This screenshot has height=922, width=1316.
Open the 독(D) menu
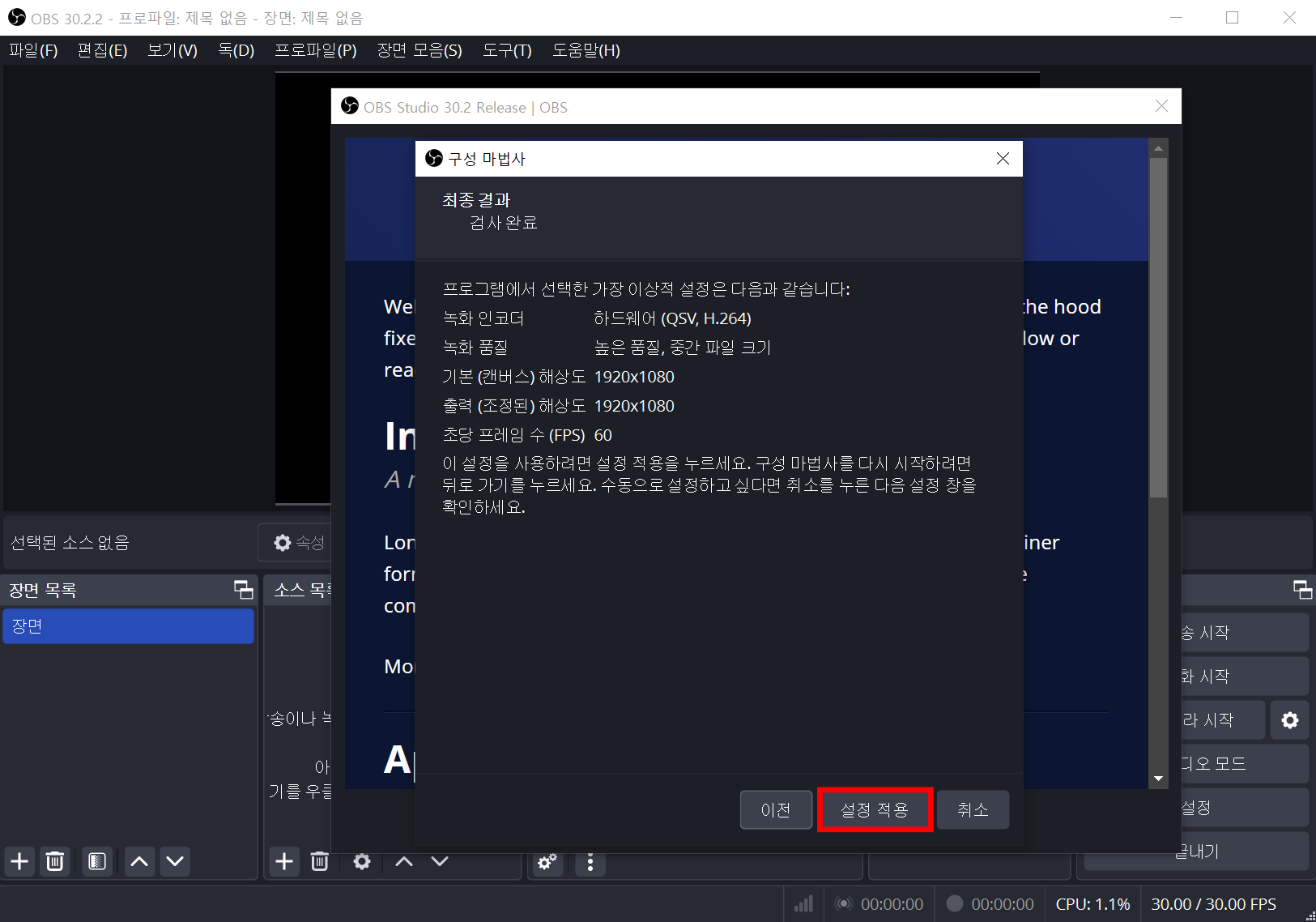[236, 50]
